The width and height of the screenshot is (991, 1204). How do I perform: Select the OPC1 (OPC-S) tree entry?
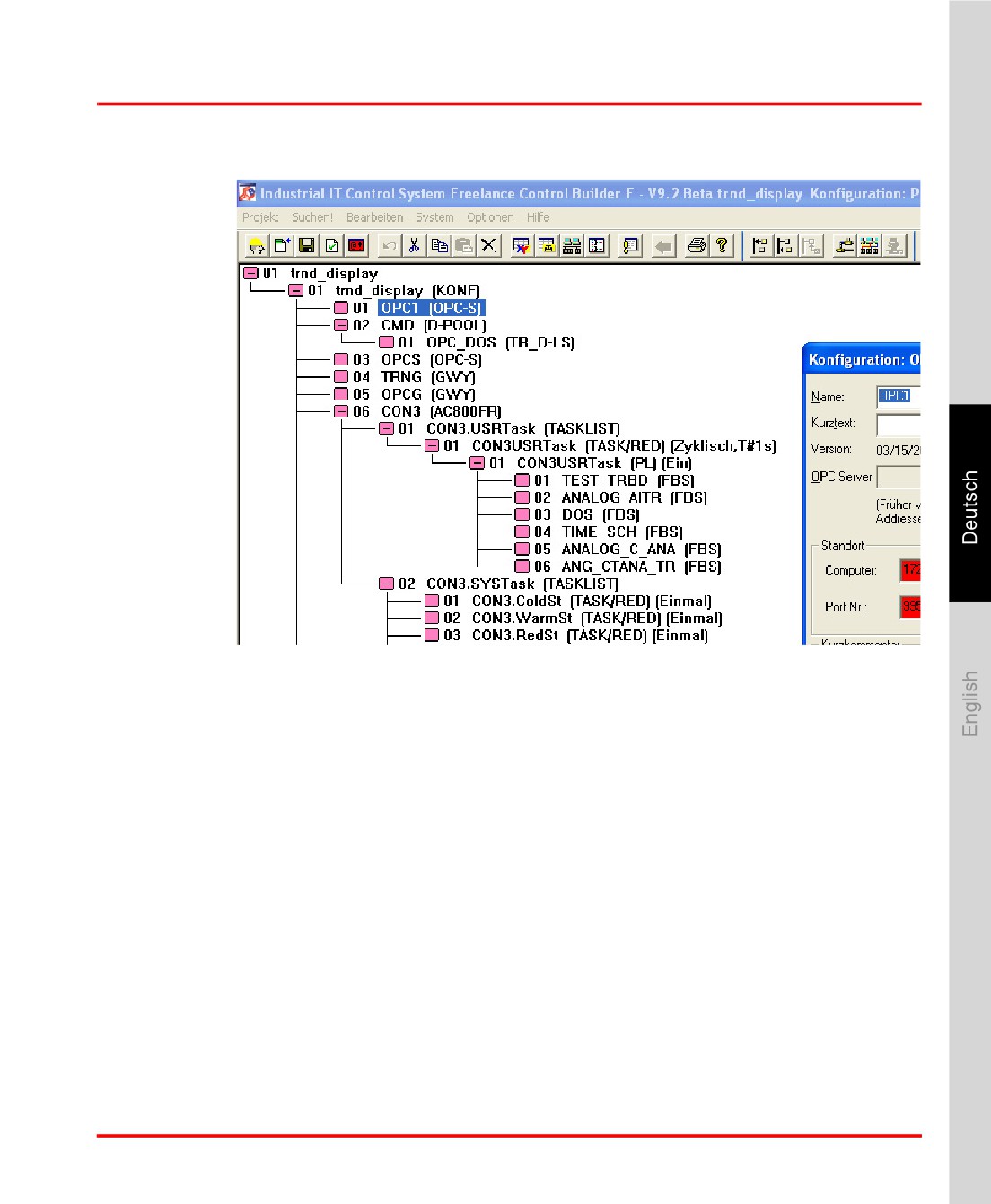click(x=431, y=308)
